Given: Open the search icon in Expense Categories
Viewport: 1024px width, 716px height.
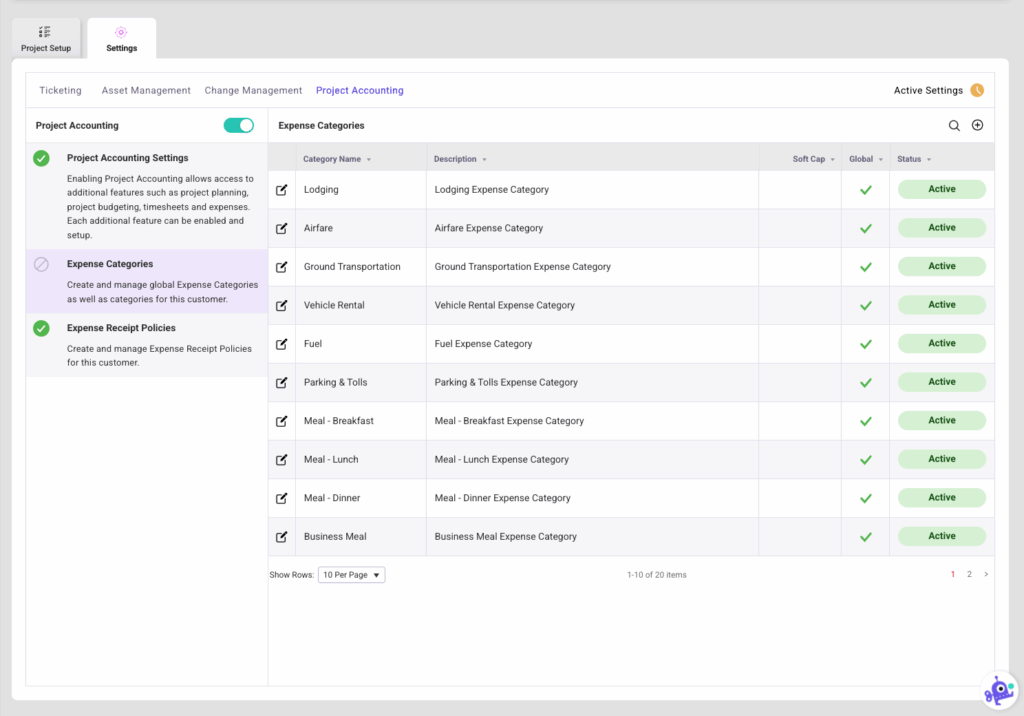Looking at the screenshot, I should tap(955, 125).
